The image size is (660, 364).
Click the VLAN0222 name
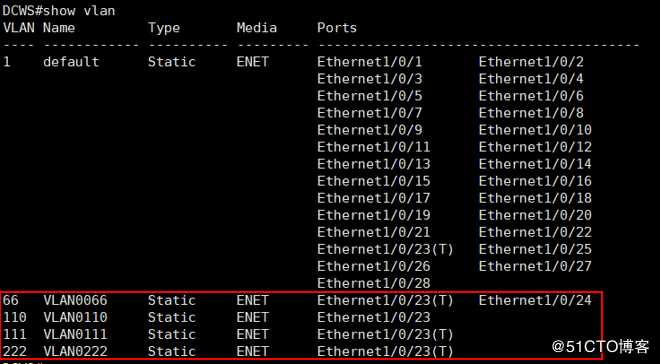click(x=75, y=351)
